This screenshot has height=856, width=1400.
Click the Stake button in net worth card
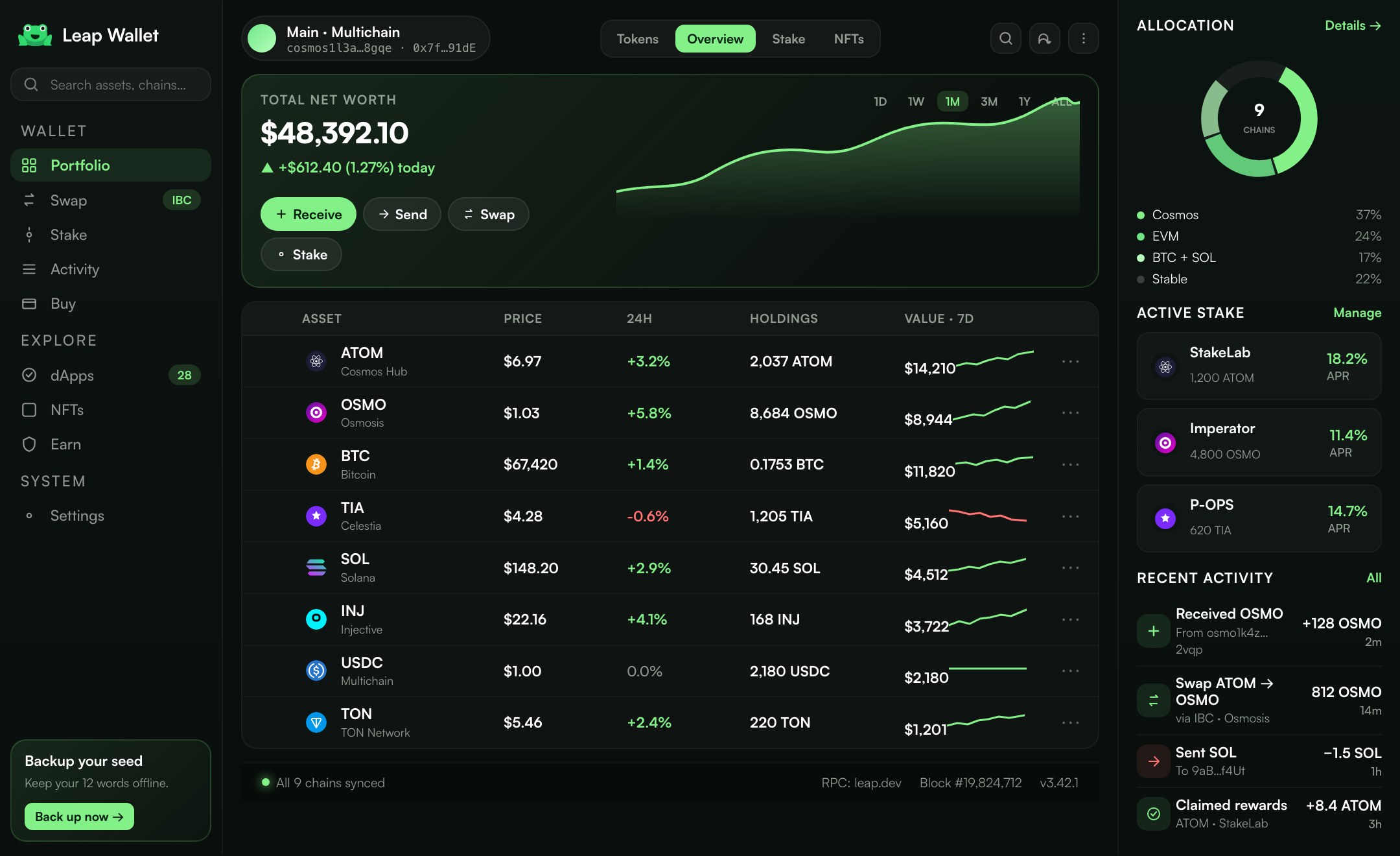click(x=301, y=254)
